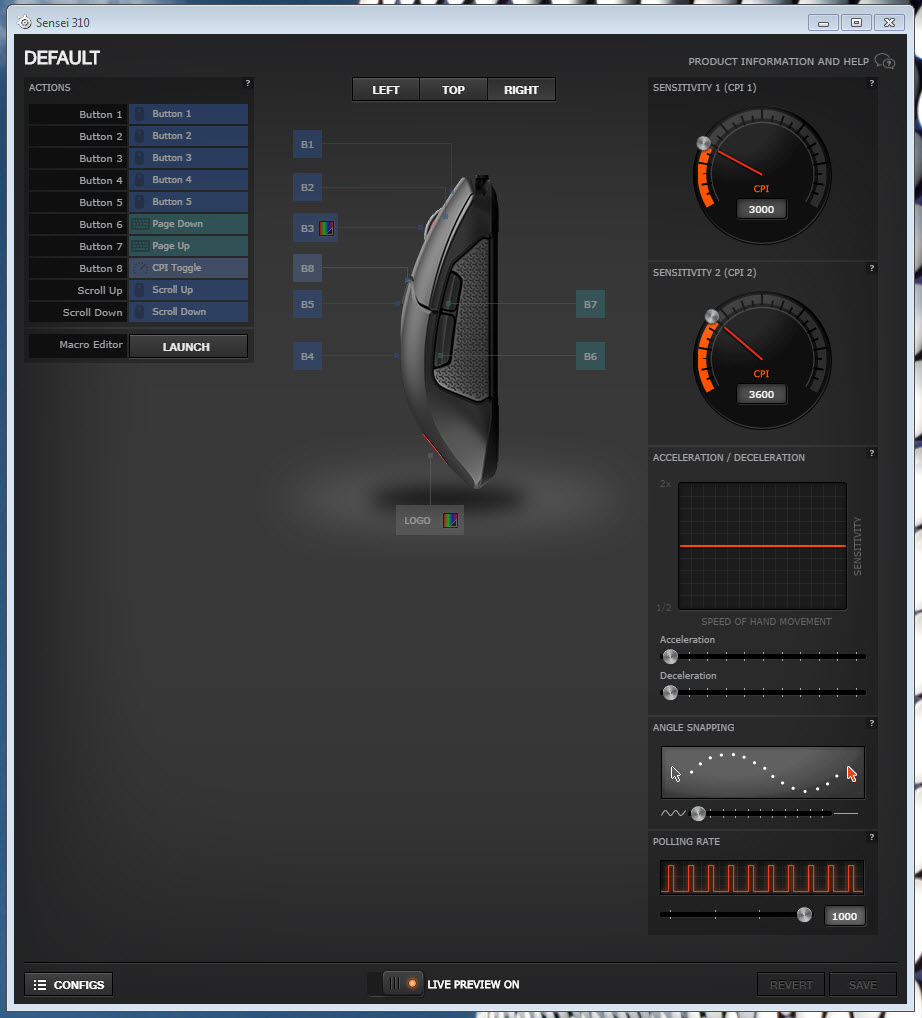Screen dimensions: 922x1018
Task: Click the wavy line icon for angle snapping
Action: 673,813
